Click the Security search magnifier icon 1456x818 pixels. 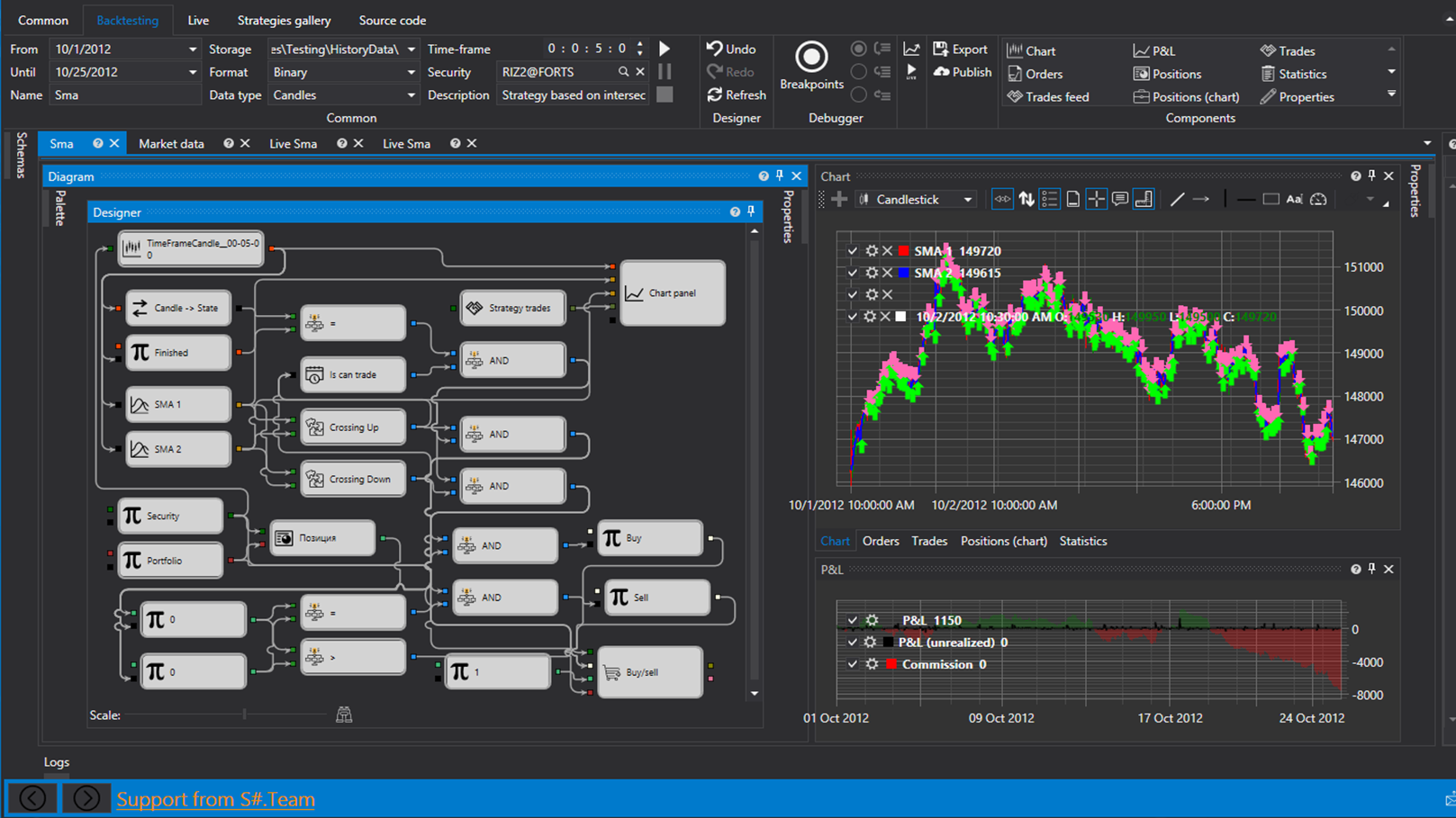(623, 71)
